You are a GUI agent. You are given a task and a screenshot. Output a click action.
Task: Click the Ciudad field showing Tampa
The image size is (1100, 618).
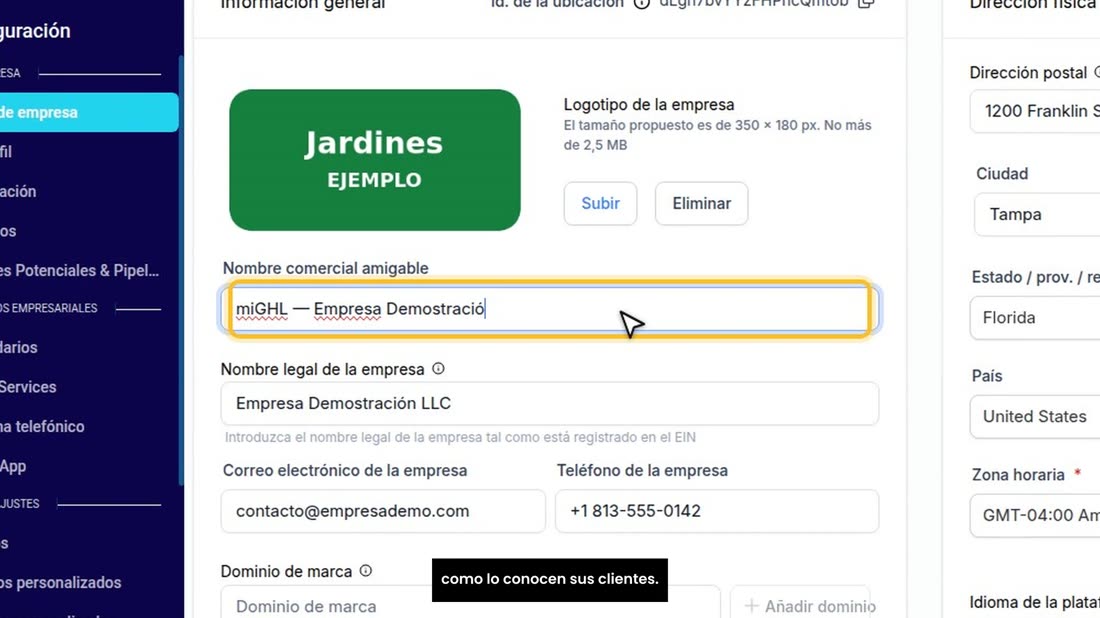pos(1038,215)
